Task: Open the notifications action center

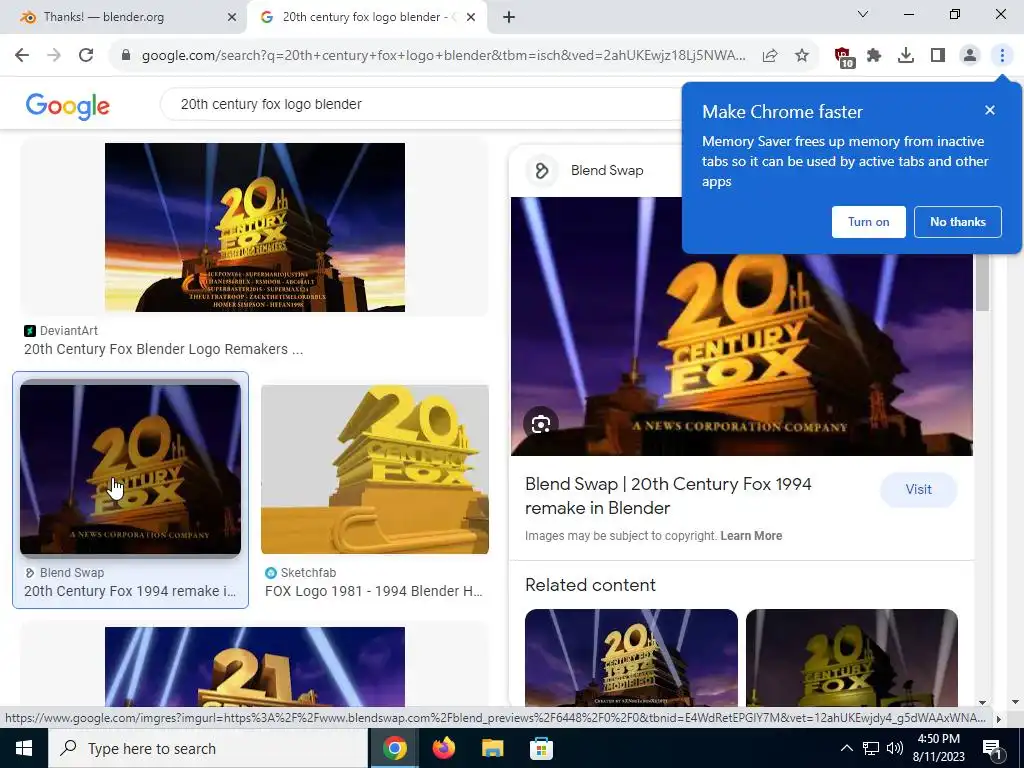Action: pyautogui.click(x=992, y=749)
